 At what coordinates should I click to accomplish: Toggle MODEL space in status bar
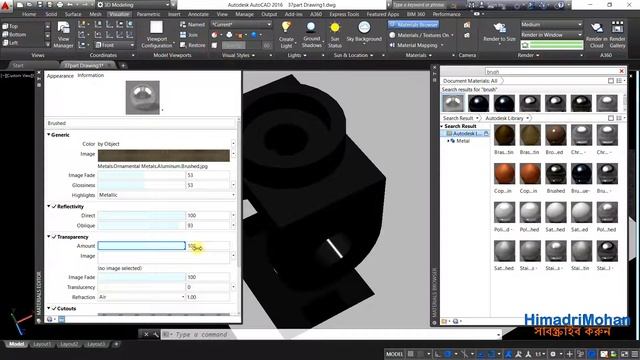click(394, 354)
